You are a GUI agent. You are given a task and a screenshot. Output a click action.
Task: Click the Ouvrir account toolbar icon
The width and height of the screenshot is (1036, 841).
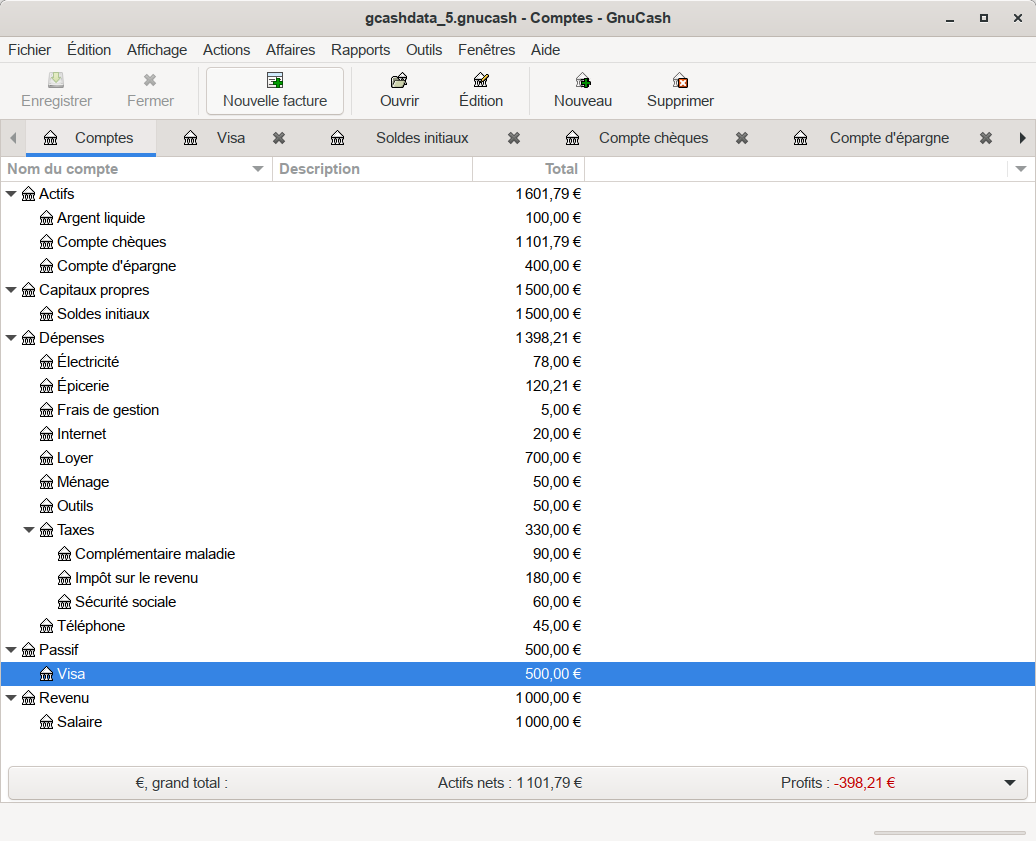399,81
